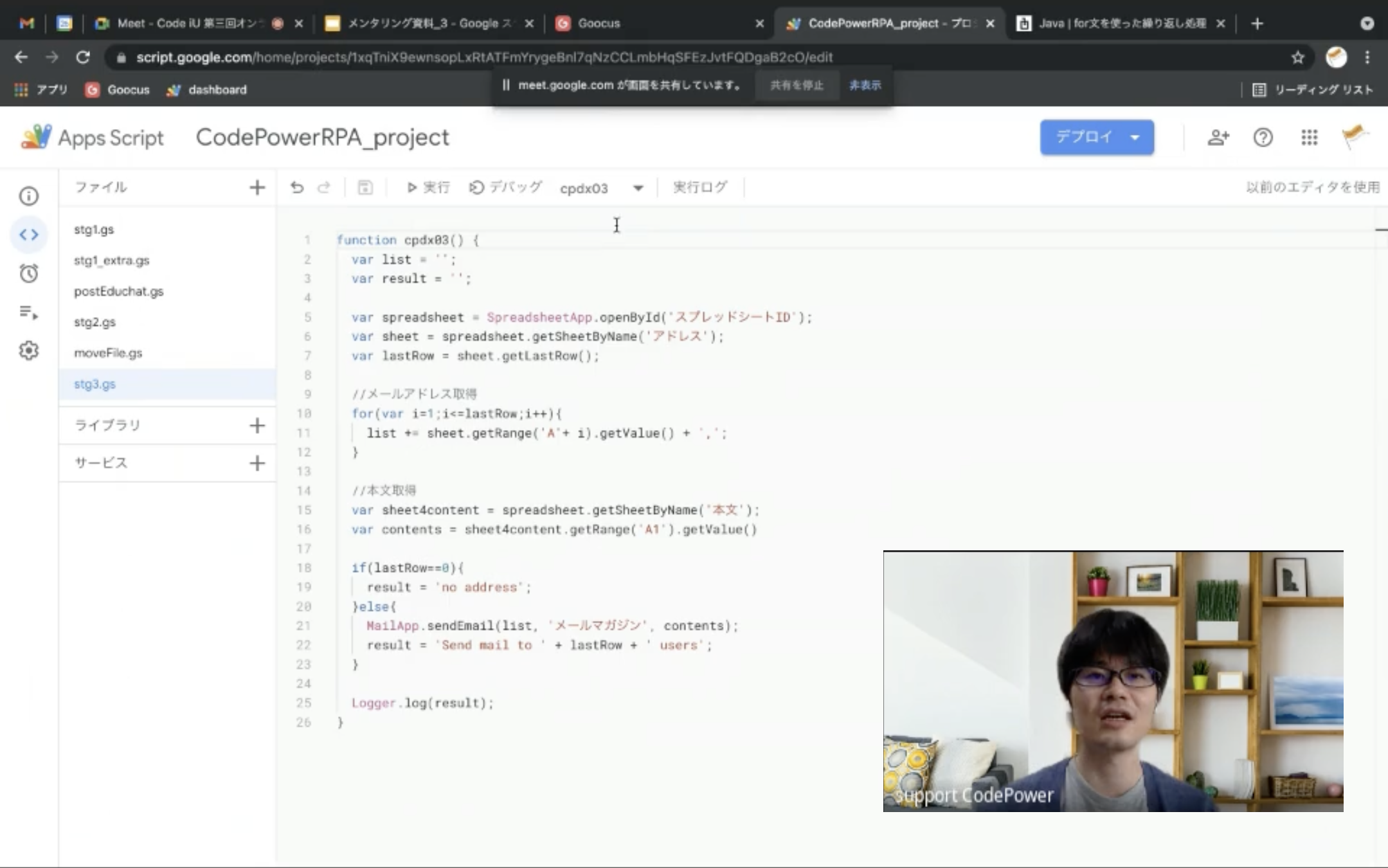Screen dimensions: 1388x868
Task: Open the Executions list icon
Action: tap(29, 312)
